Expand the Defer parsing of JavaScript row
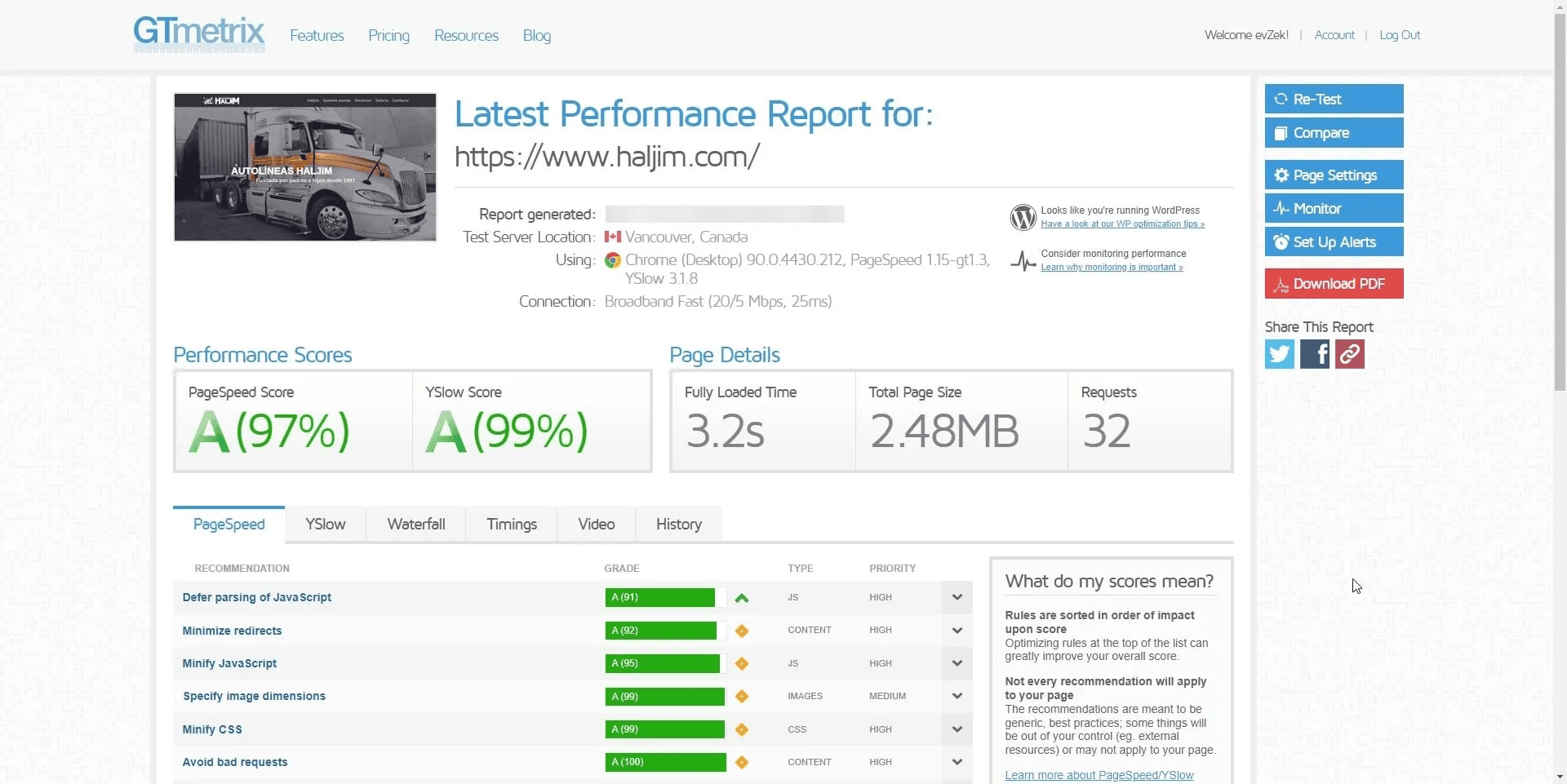This screenshot has width=1567, height=784. pyautogui.click(x=957, y=597)
